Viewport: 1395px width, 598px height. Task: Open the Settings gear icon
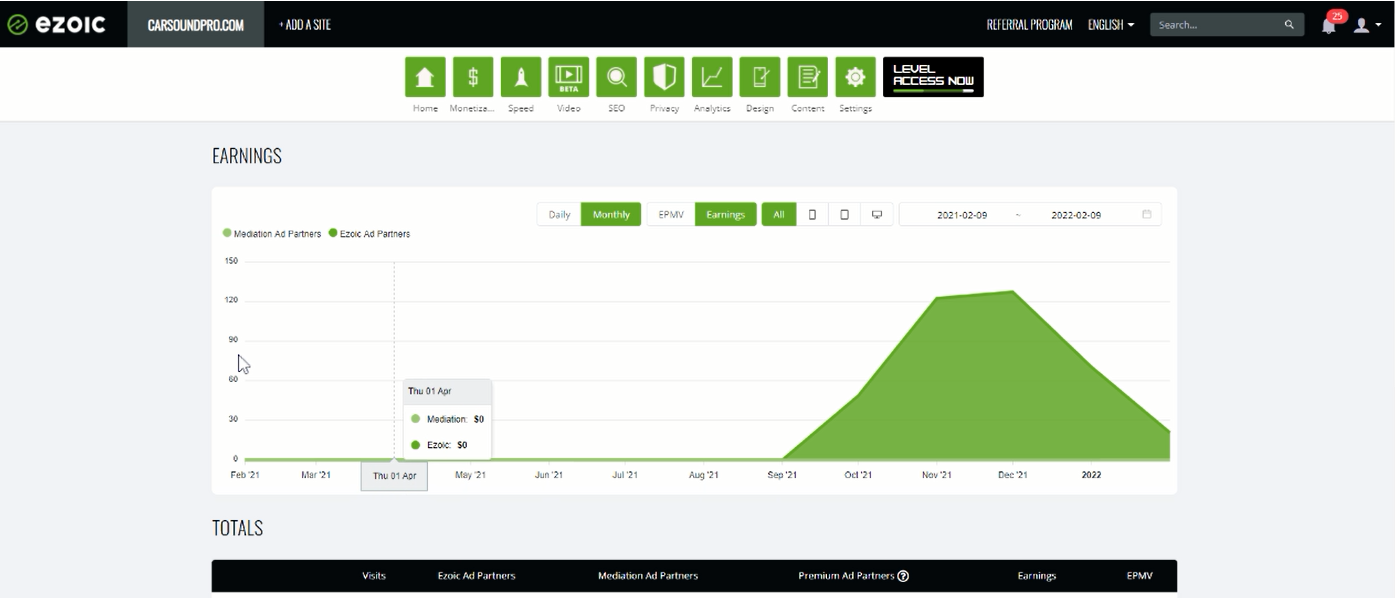855,77
